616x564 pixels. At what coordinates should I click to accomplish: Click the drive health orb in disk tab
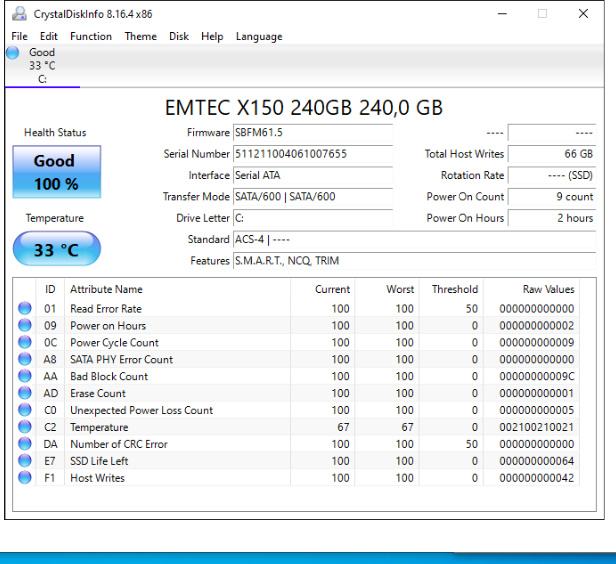click(12, 51)
